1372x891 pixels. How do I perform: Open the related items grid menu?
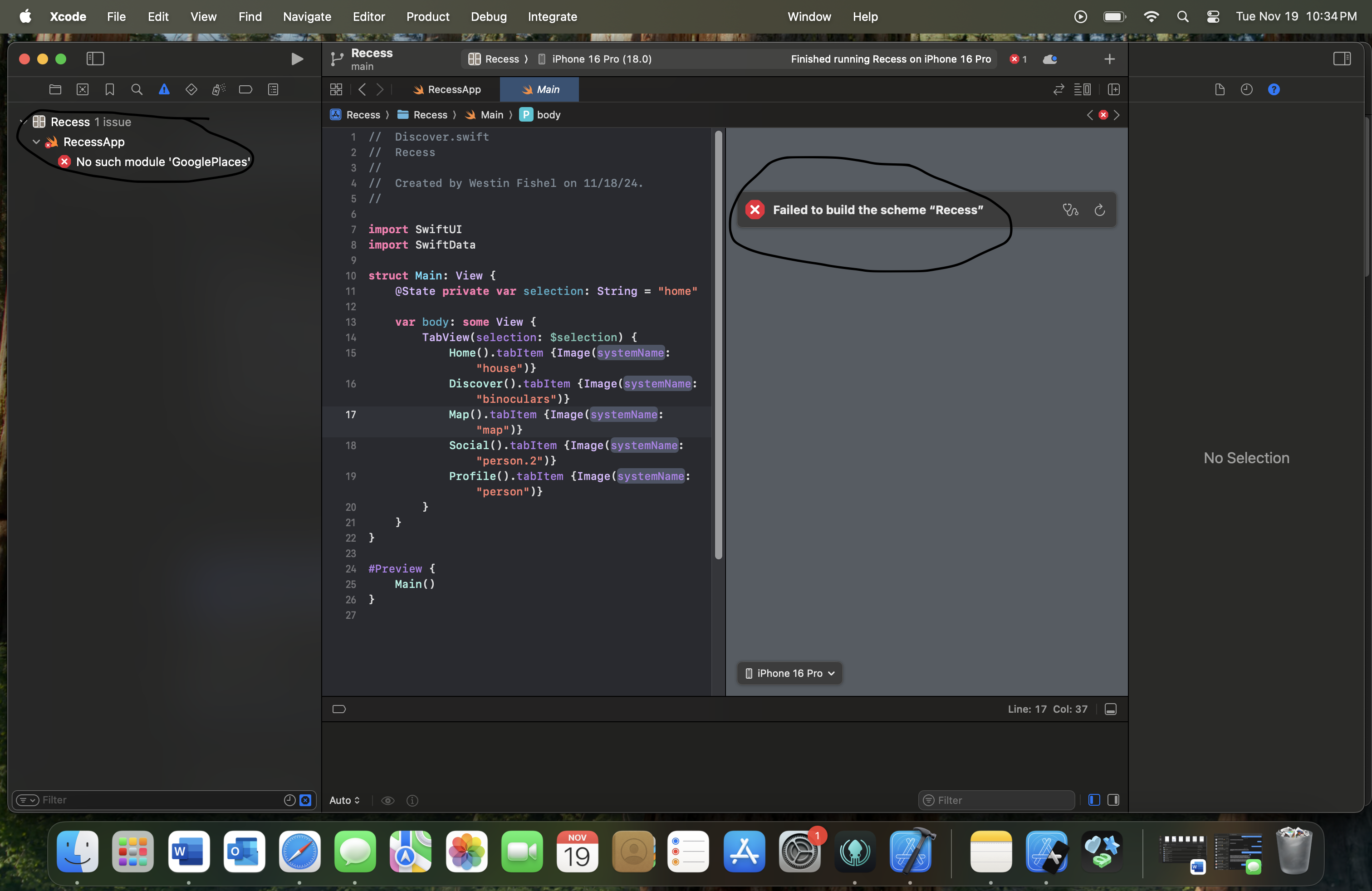[x=336, y=89]
